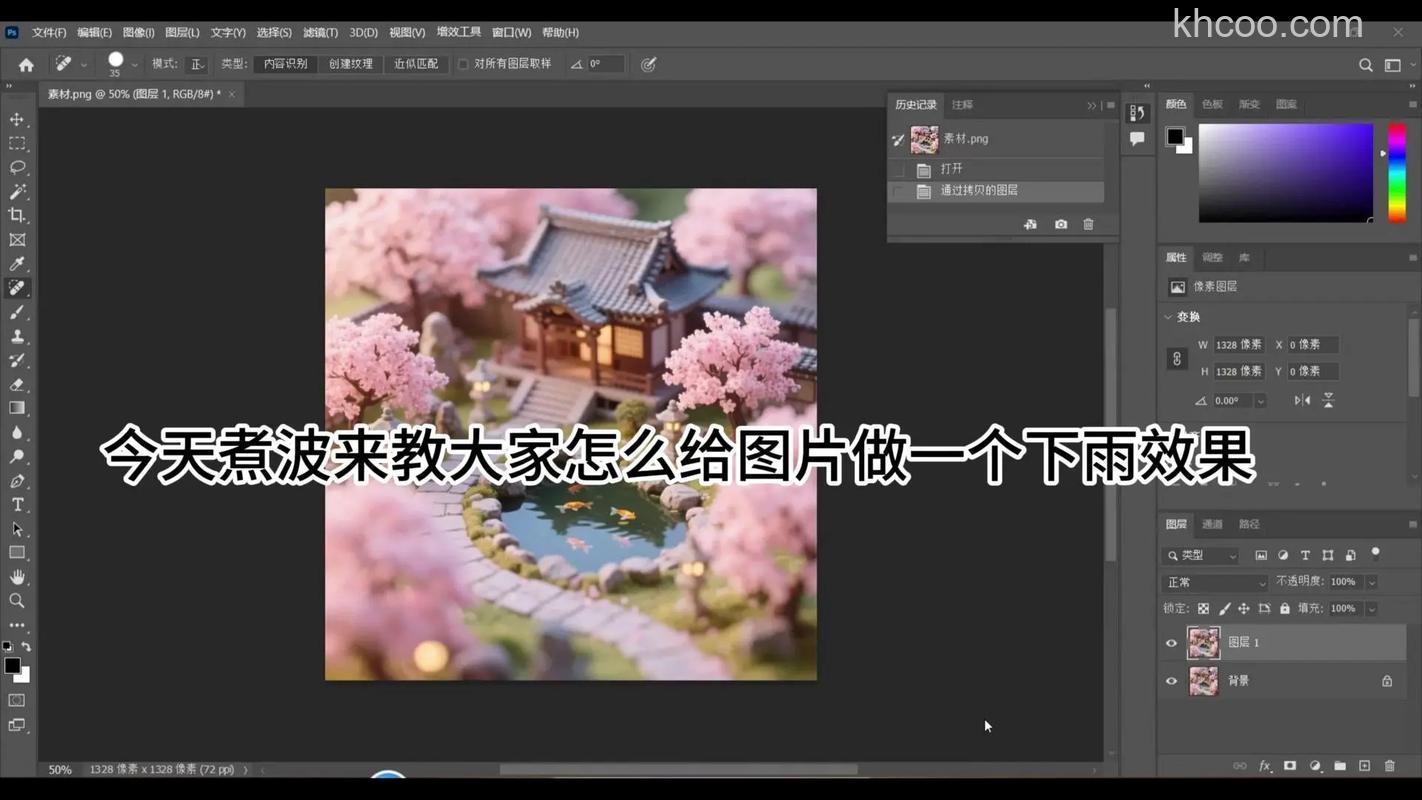
Task: Open the blend mode 正常 dropdown
Action: [x=1213, y=581]
